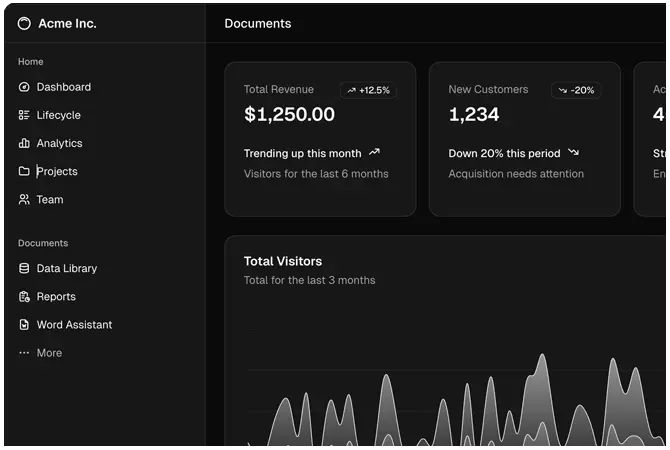Click the Reports clipboard icon
Viewport: 670px width, 450px height.
[x=24, y=296]
